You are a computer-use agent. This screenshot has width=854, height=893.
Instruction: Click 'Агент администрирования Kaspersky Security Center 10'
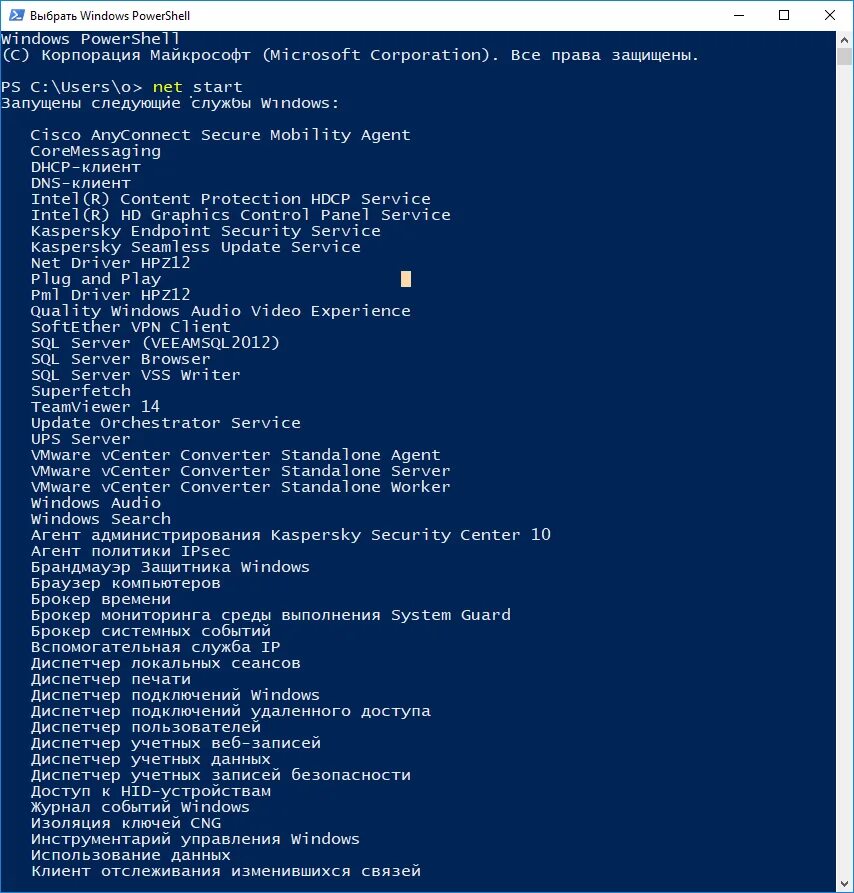[291, 535]
